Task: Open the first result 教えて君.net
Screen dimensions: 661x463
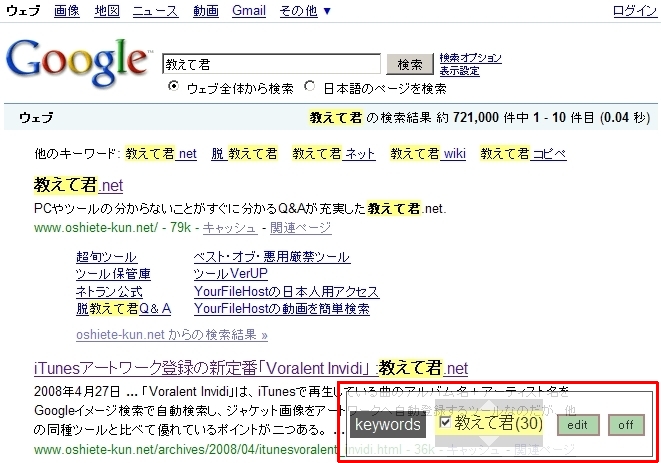Action: (x=78, y=185)
